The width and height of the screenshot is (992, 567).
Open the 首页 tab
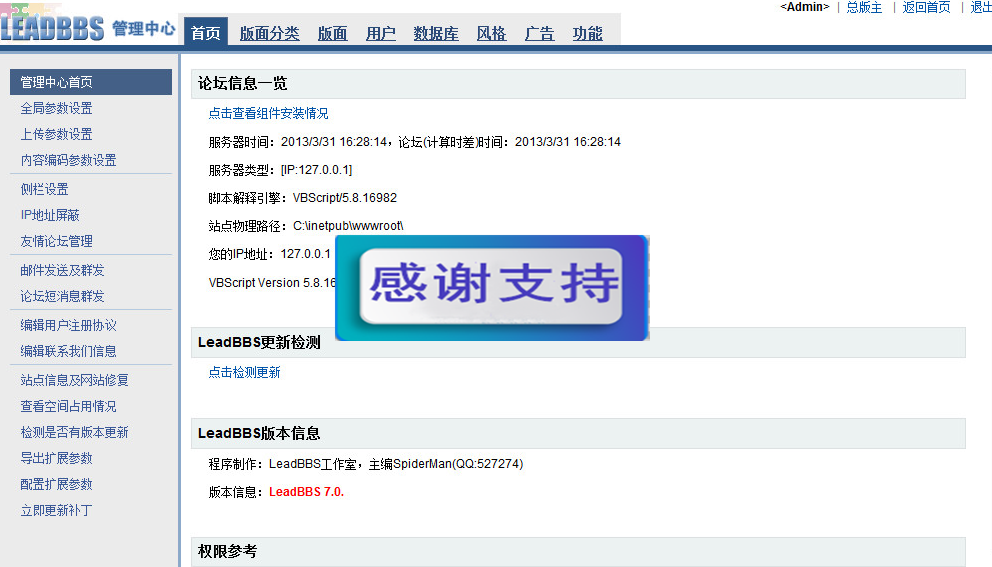tap(206, 32)
